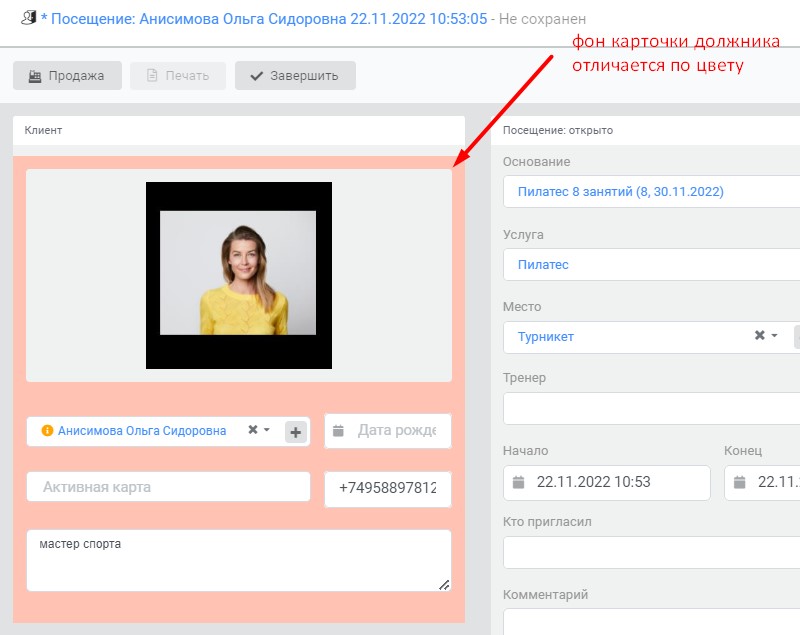Click the Печать button
This screenshot has height=635, width=800.
click(x=178, y=75)
